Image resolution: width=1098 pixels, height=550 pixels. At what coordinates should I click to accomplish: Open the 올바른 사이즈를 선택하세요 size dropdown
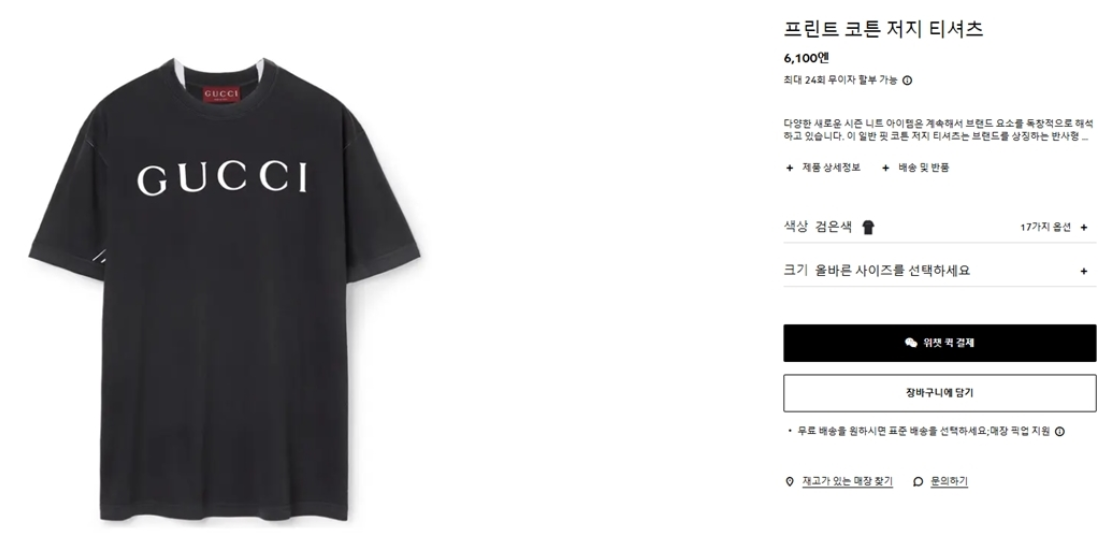[x=939, y=270]
